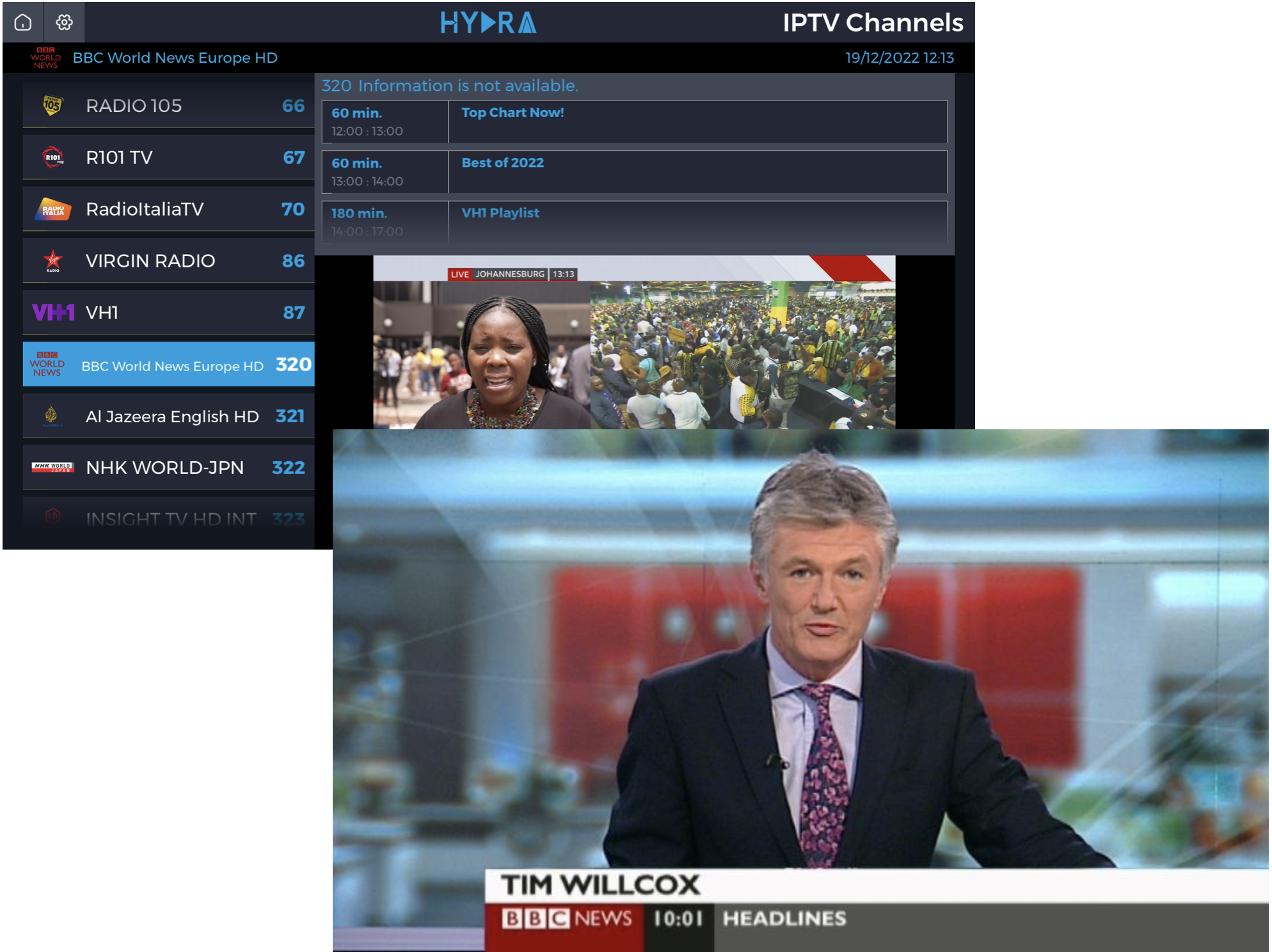This screenshot has width=1272, height=952.
Task: Open the VH1 Playlist programme entry
Action: coord(635,222)
